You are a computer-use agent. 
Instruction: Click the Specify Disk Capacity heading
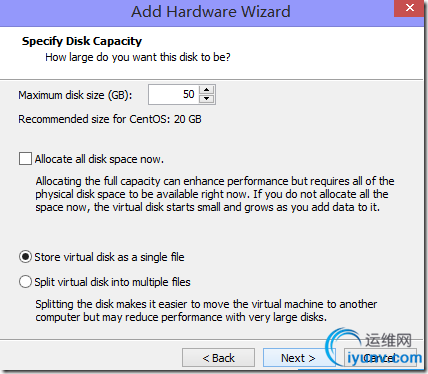(82, 41)
